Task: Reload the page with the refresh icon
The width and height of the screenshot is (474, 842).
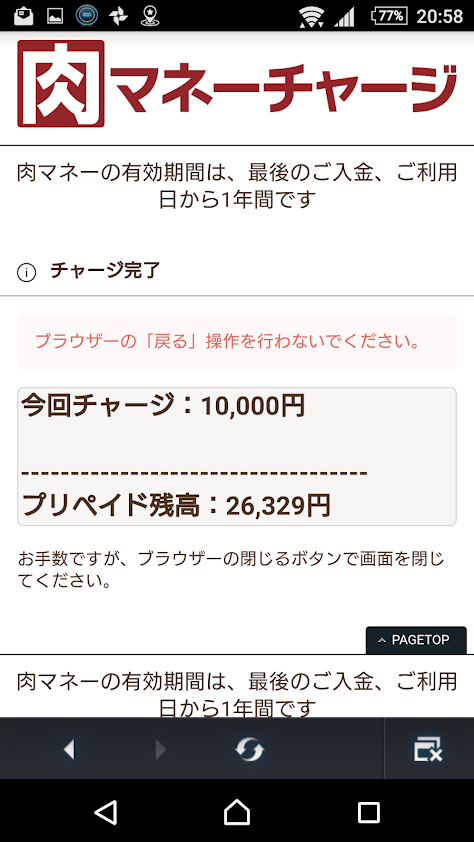Action: tap(250, 749)
